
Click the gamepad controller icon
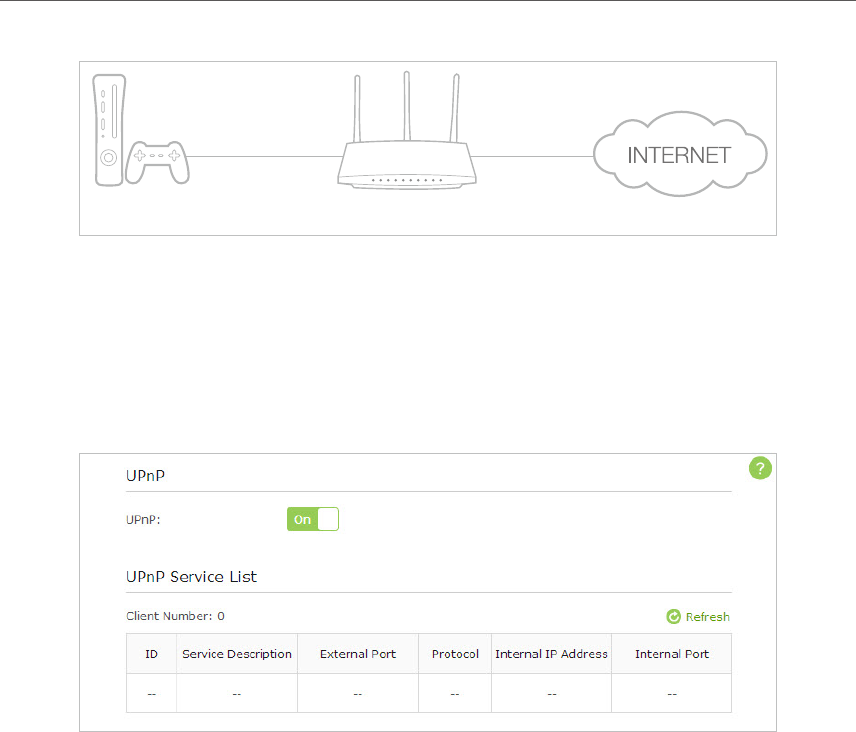click(157, 162)
